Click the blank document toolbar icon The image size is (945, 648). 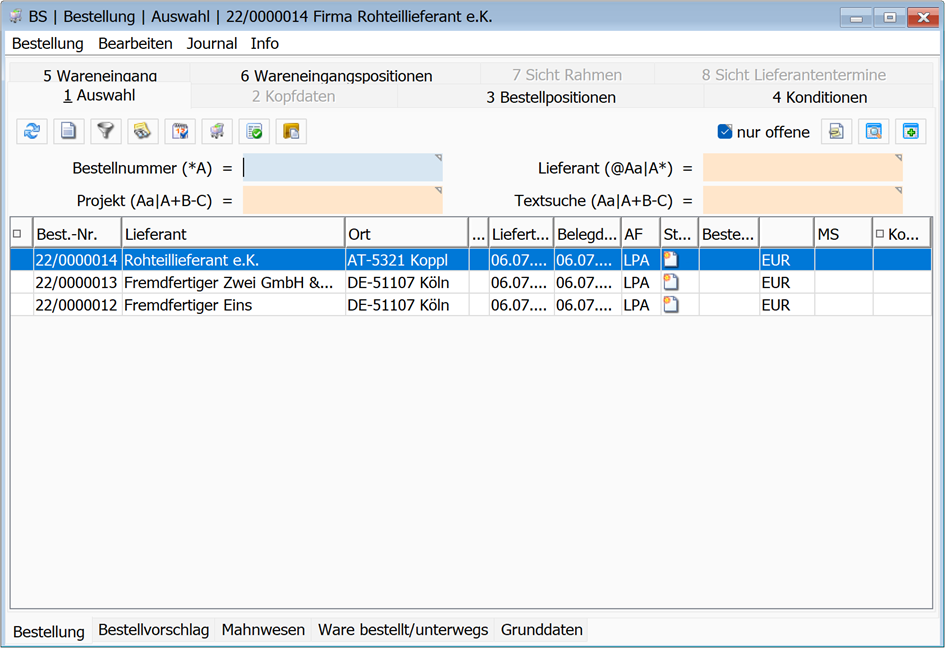pos(69,131)
